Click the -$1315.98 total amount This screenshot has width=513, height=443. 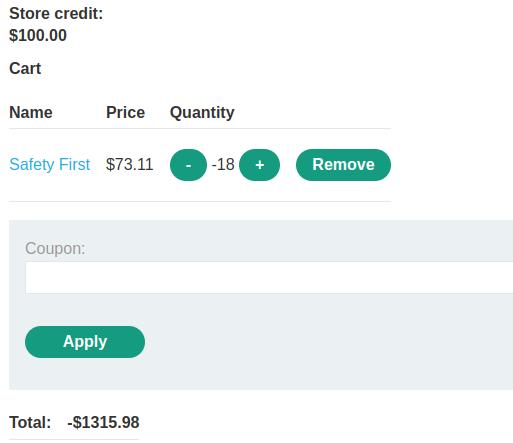tap(103, 422)
